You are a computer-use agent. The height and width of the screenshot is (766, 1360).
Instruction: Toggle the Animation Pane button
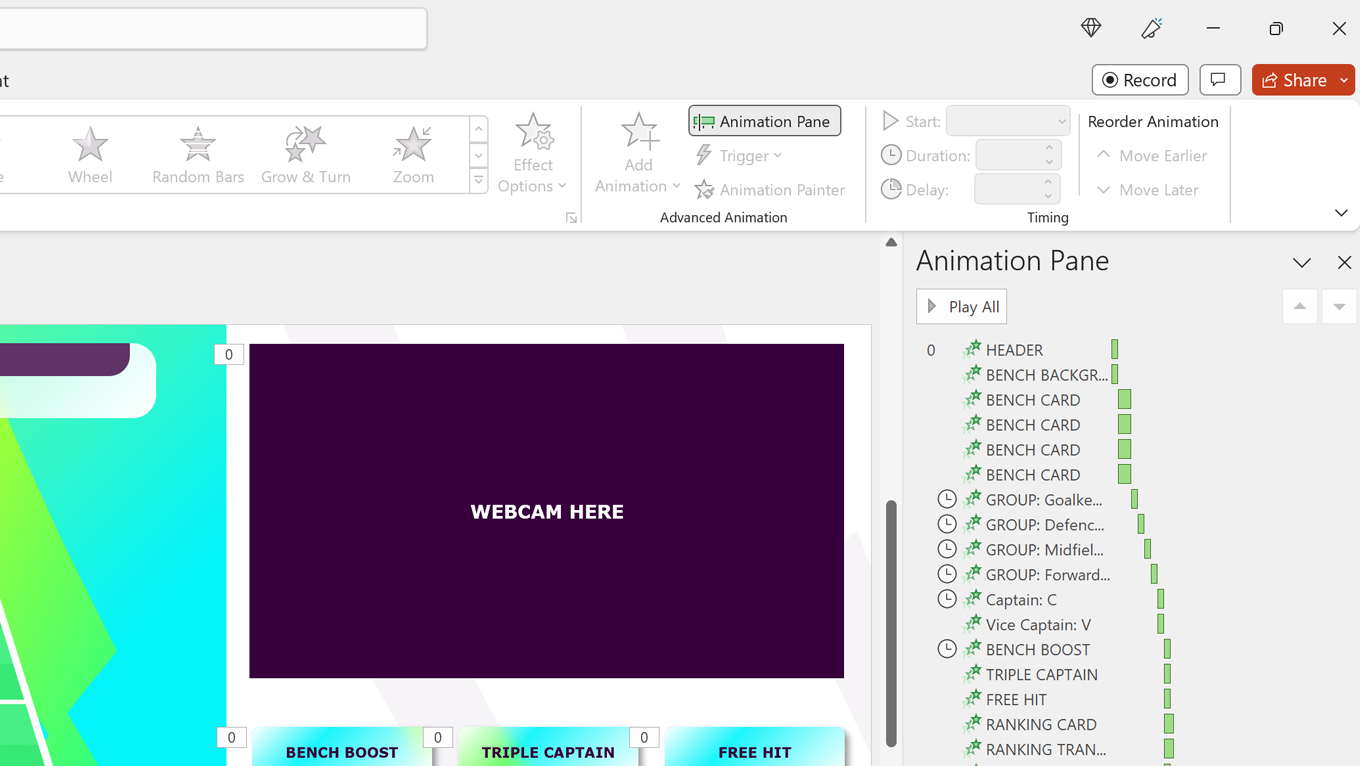(x=765, y=121)
